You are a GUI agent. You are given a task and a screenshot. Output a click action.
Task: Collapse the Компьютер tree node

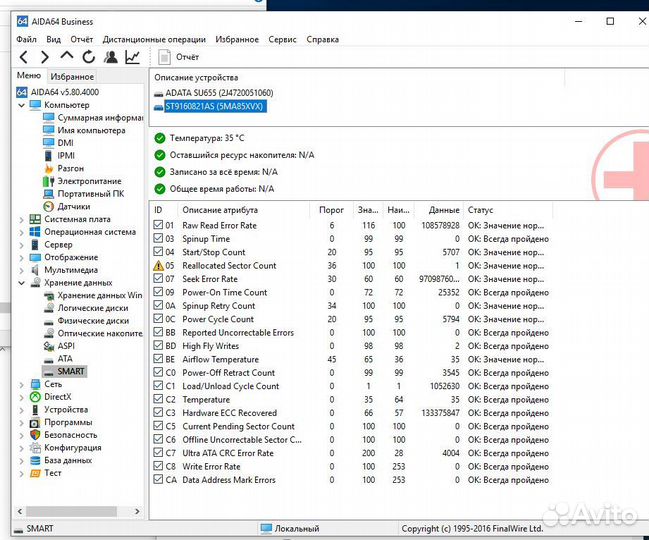(22, 105)
